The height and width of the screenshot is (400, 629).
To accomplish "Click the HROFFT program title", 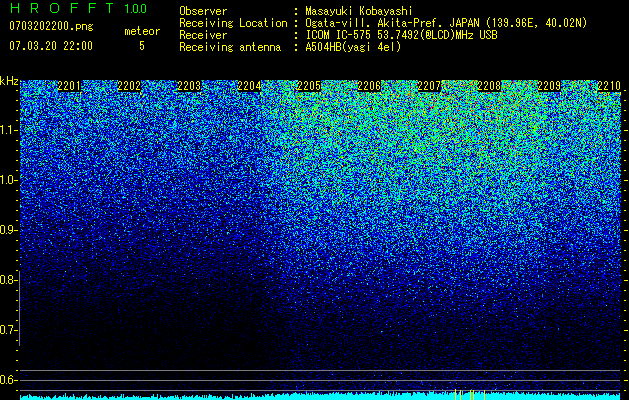I will tap(62, 8).
